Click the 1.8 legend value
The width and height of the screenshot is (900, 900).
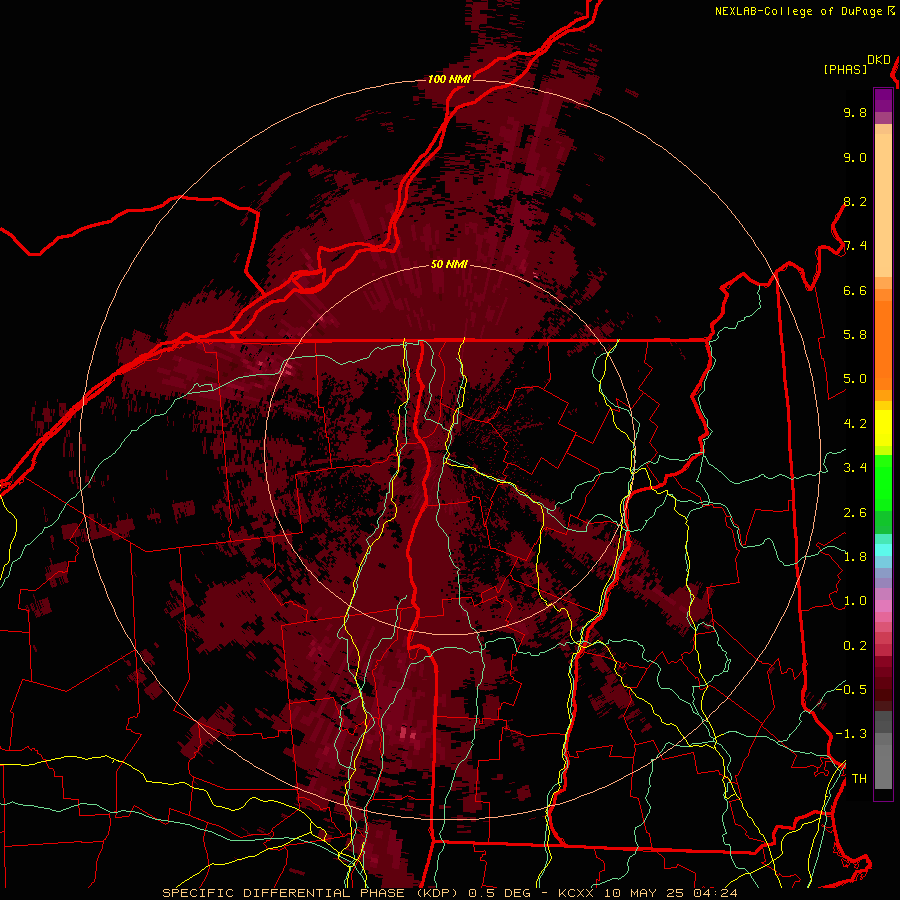[855, 557]
